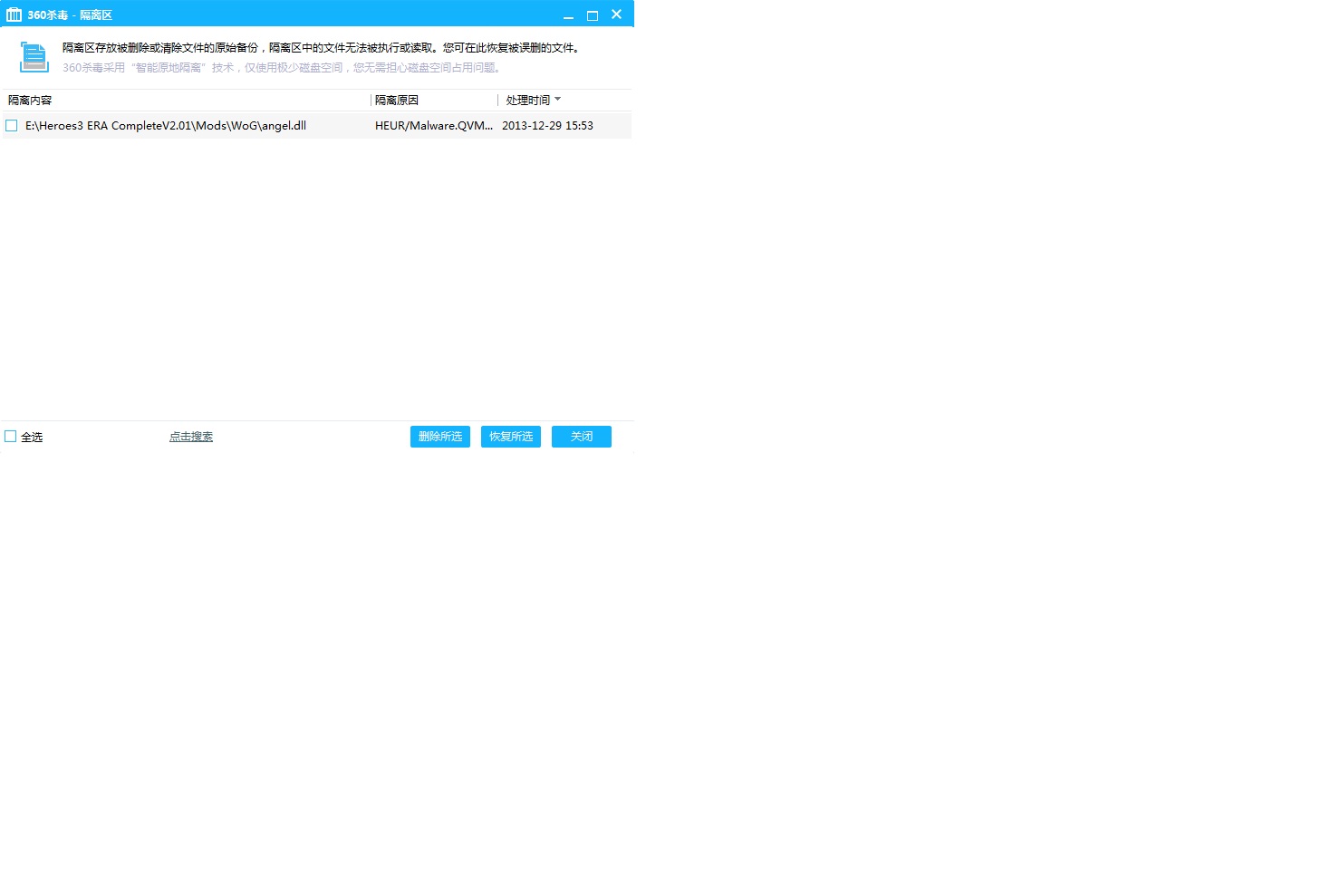Click the 隔离原因 column header

[397, 101]
